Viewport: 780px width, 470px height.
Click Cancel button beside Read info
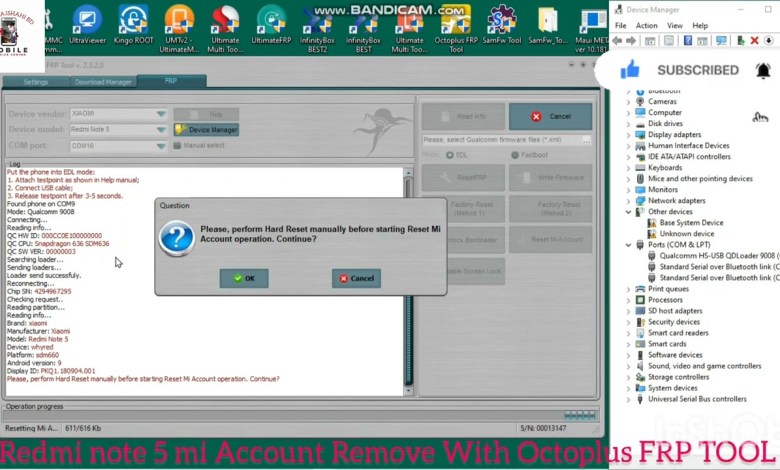[x=550, y=116]
